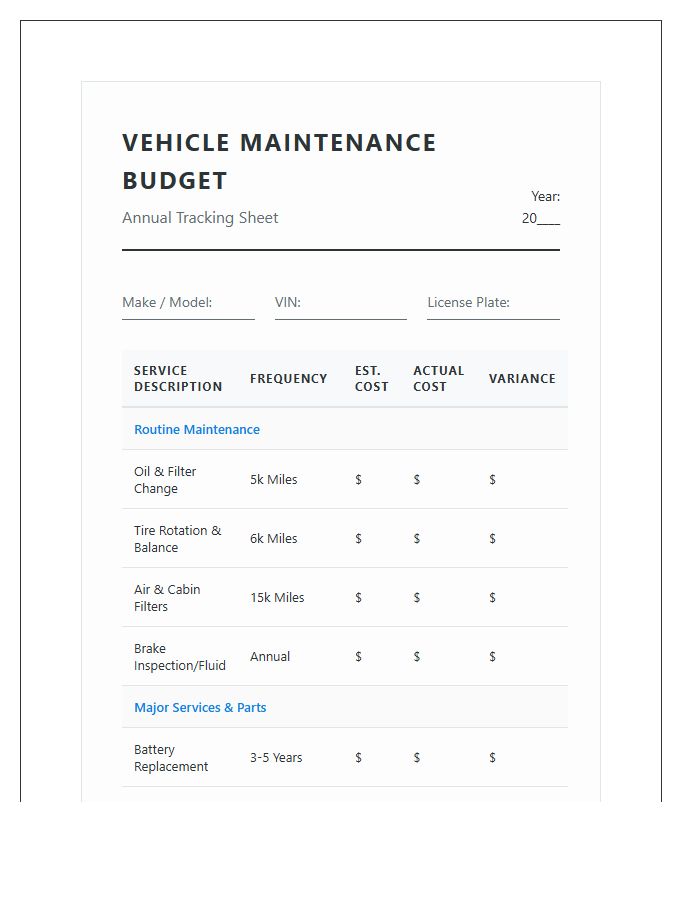Viewport: 700px width, 900px height.
Task: Click the 6k Miles frequency cell
Action: tap(290, 538)
